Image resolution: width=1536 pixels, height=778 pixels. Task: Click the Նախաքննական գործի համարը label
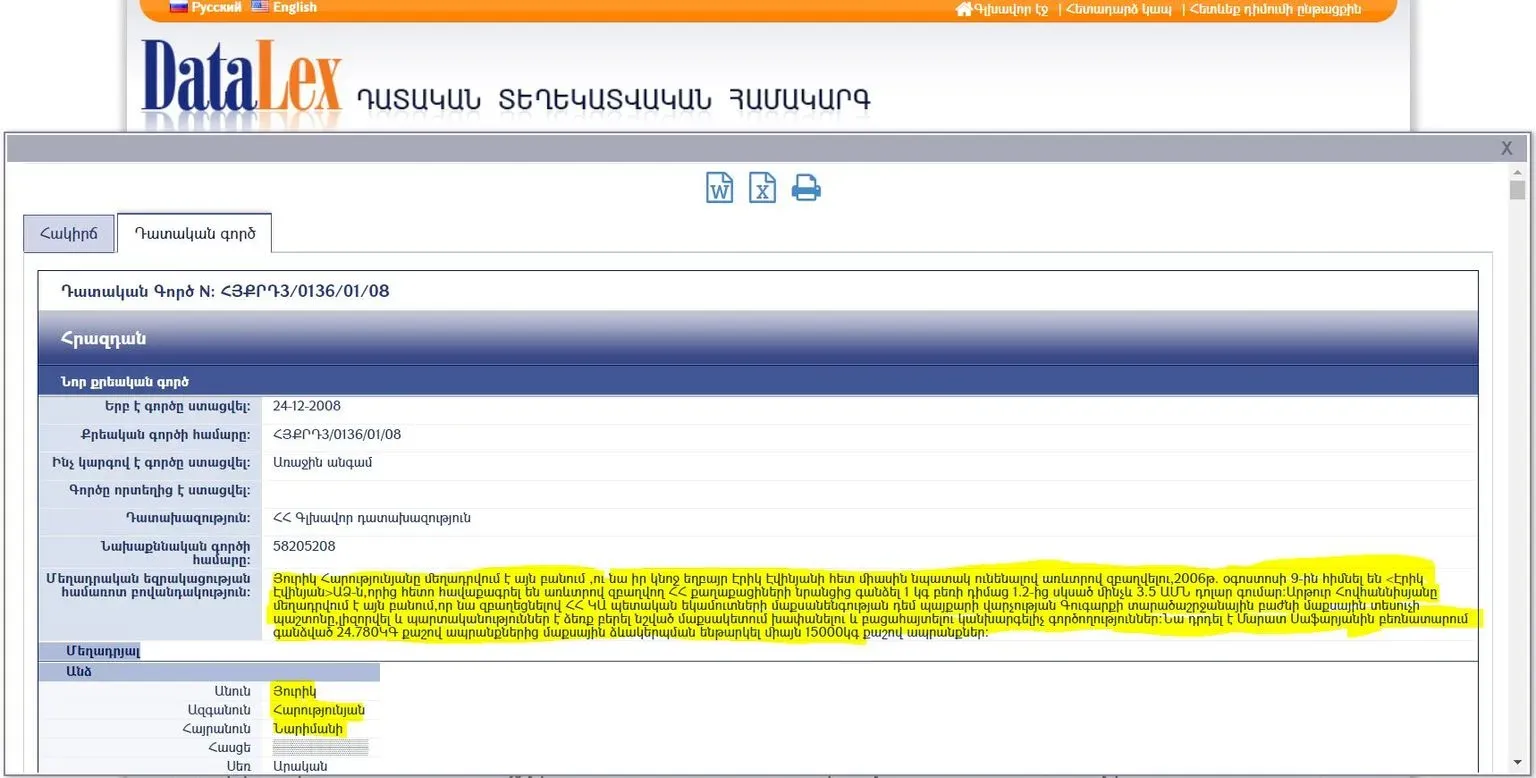point(176,553)
